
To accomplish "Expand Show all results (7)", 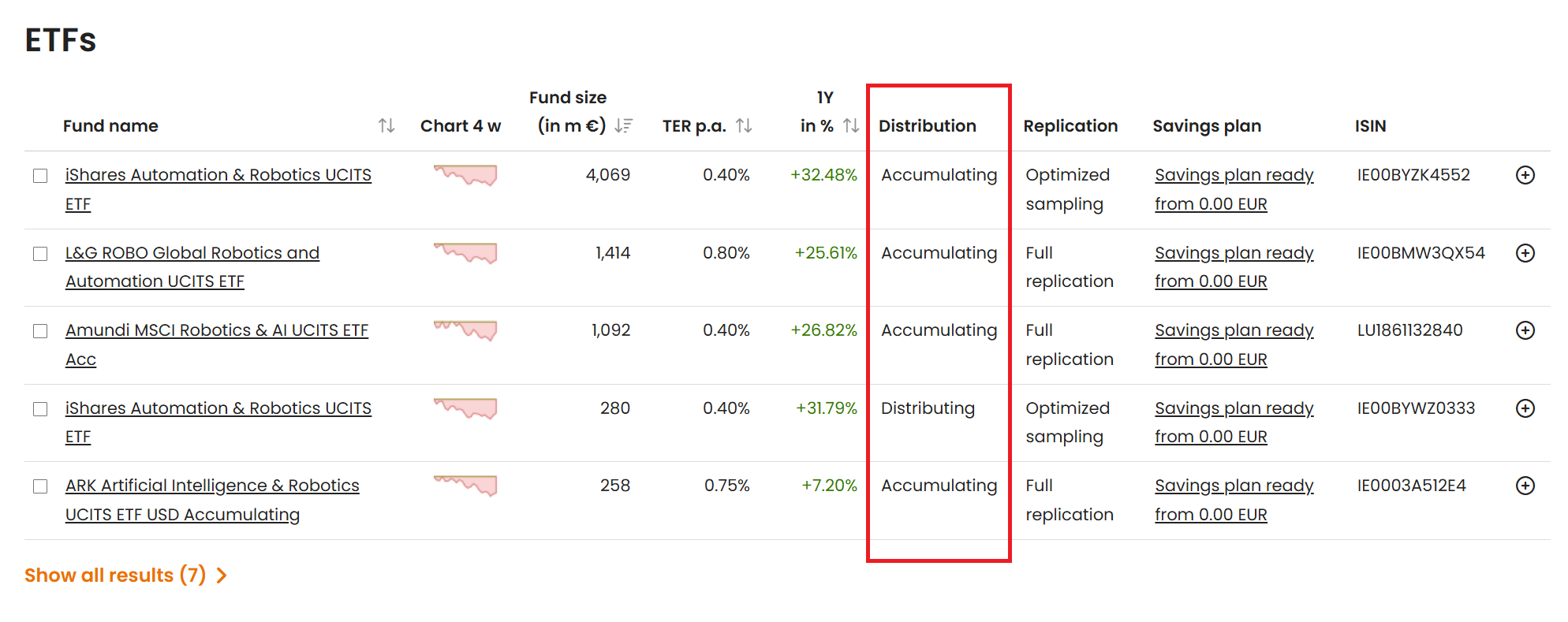I will pyautogui.click(x=126, y=575).
